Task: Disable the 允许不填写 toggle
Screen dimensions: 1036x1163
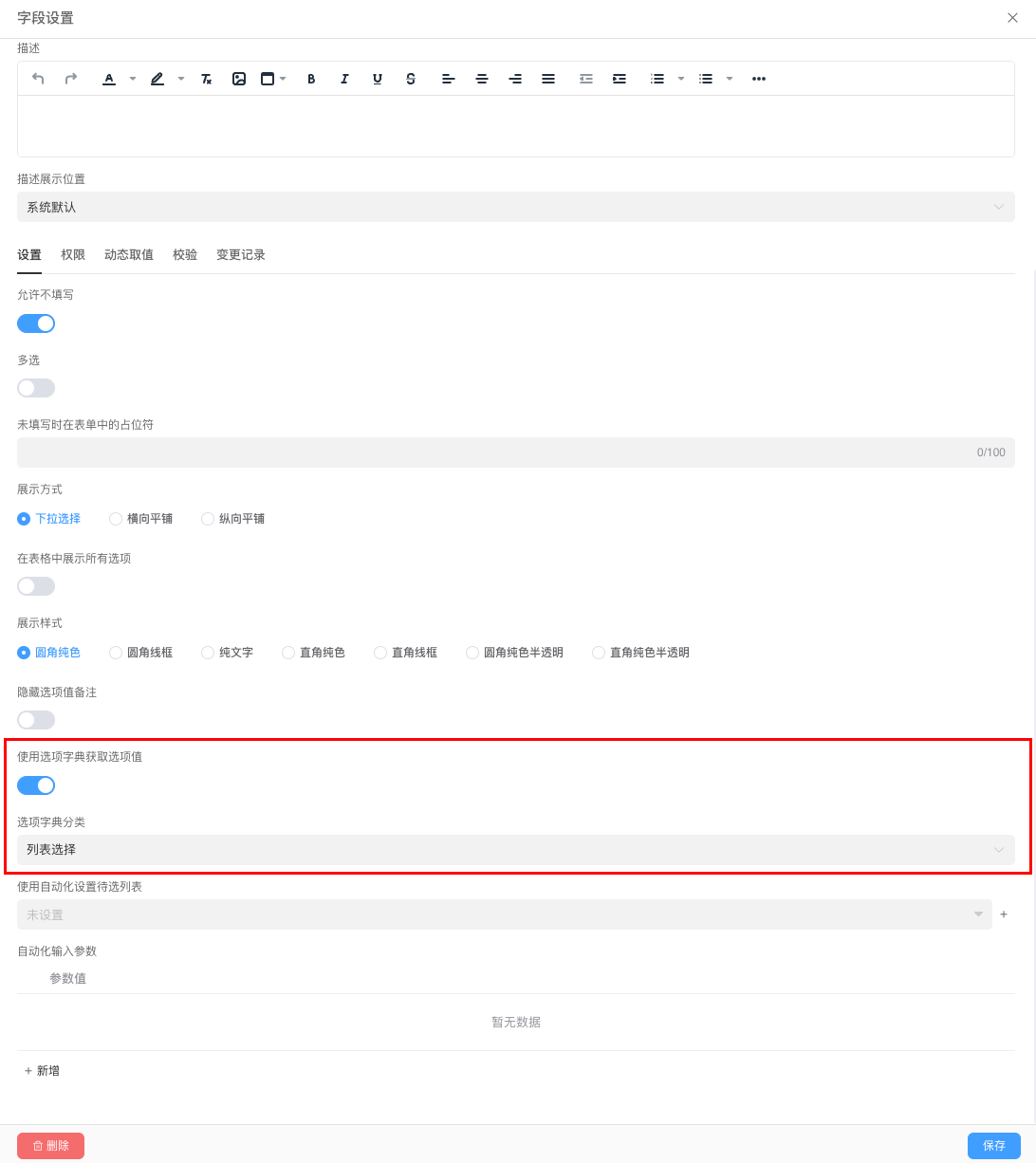Action: pyautogui.click(x=35, y=323)
